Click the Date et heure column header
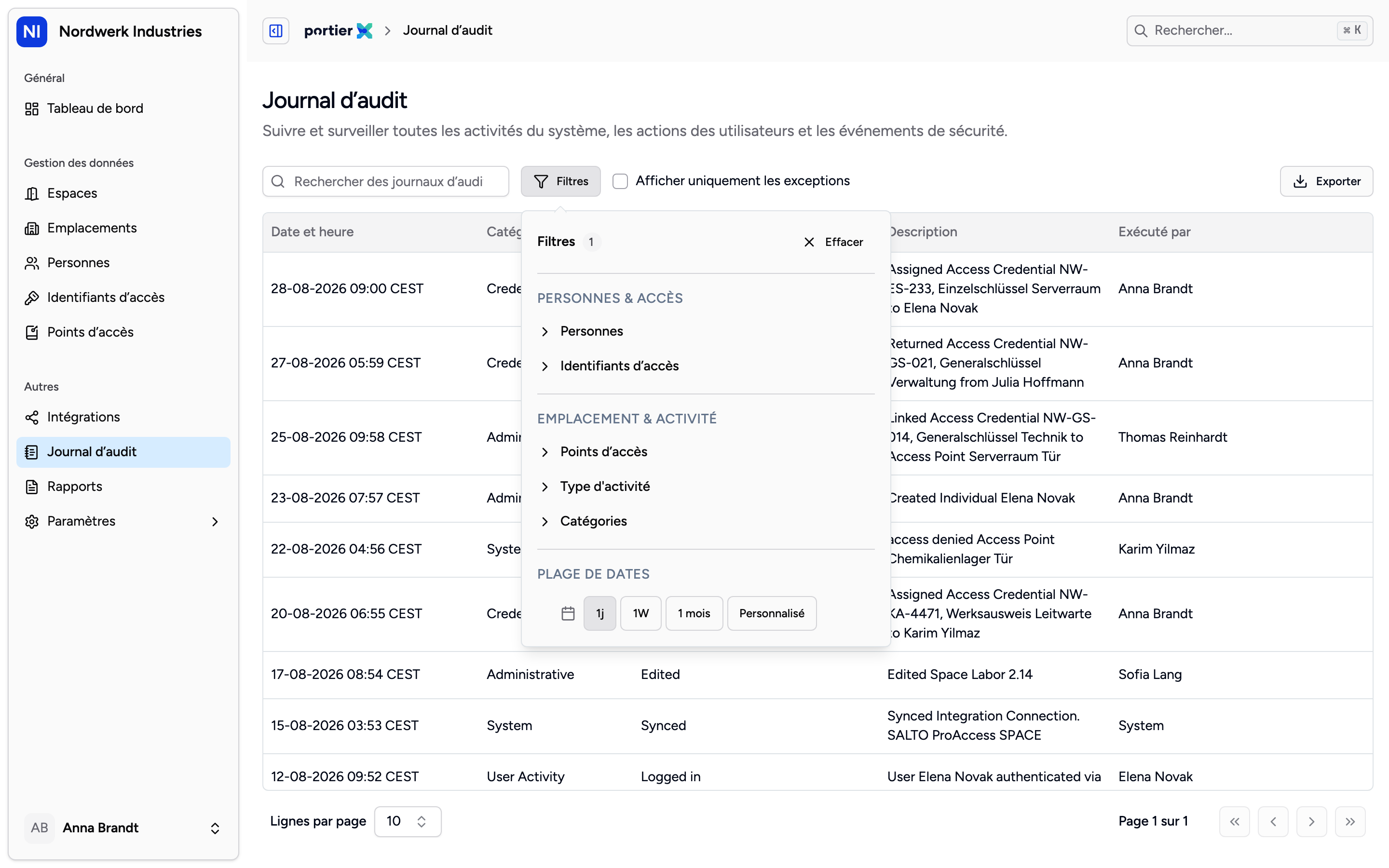 click(312, 232)
